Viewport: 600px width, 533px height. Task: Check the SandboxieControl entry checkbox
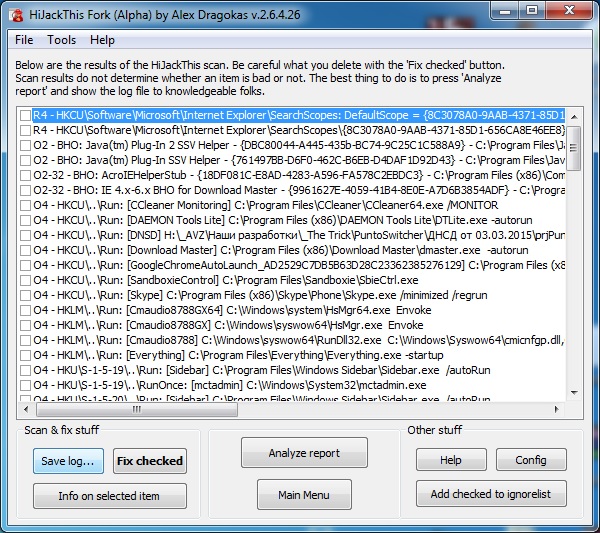point(25,280)
